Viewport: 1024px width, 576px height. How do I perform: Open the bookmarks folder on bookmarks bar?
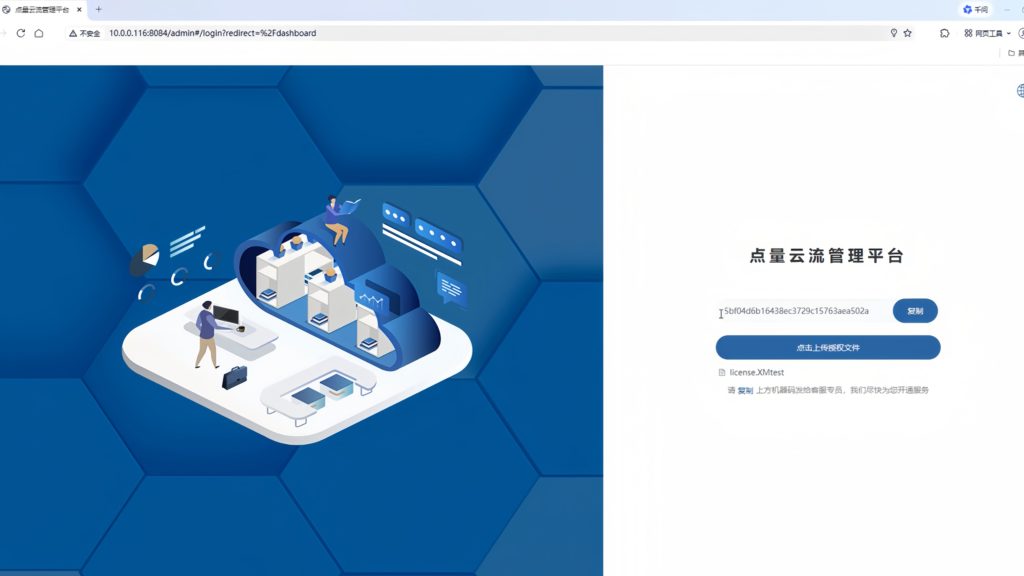tap(1013, 53)
